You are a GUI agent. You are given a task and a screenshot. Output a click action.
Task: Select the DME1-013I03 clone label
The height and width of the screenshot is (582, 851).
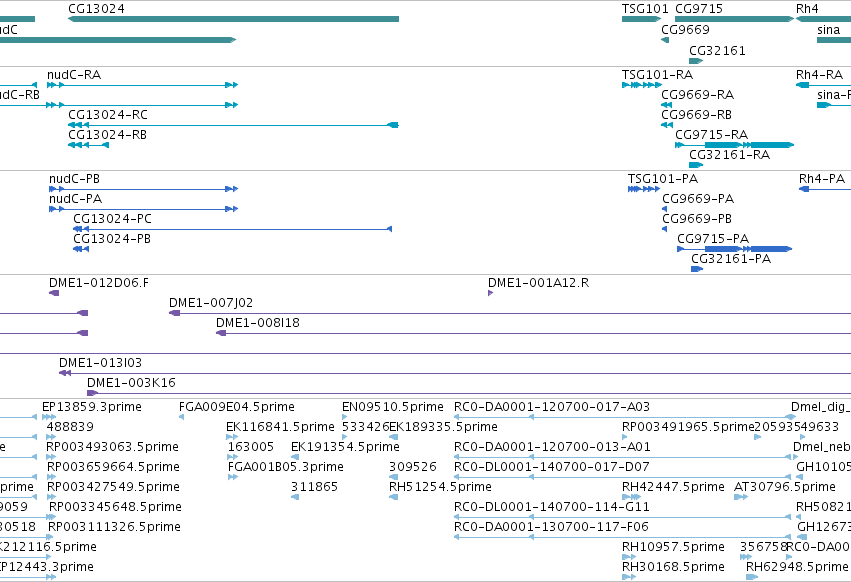(x=100, y=363)
